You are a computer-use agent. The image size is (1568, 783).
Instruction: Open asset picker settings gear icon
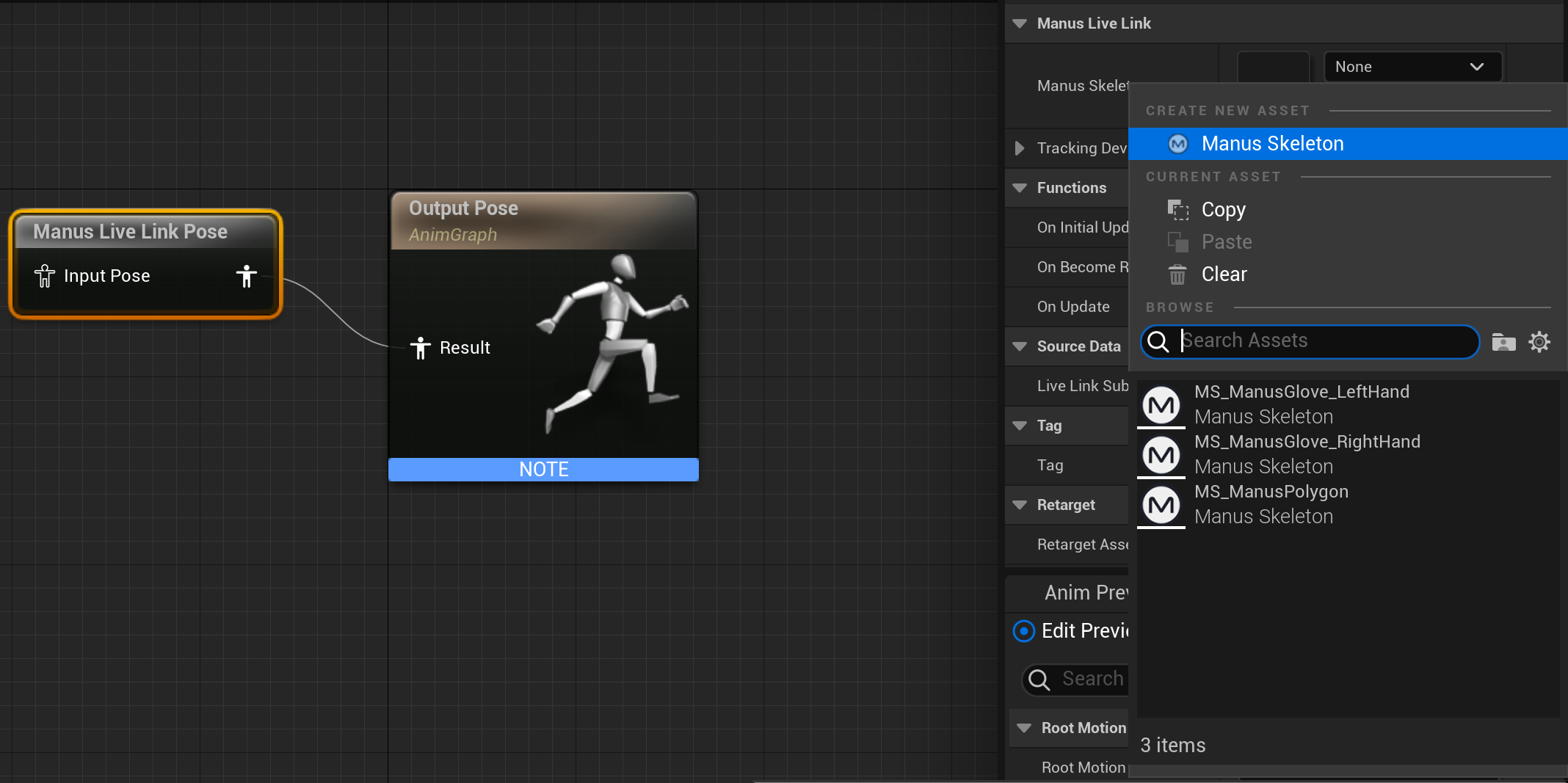coord(1539,342)
